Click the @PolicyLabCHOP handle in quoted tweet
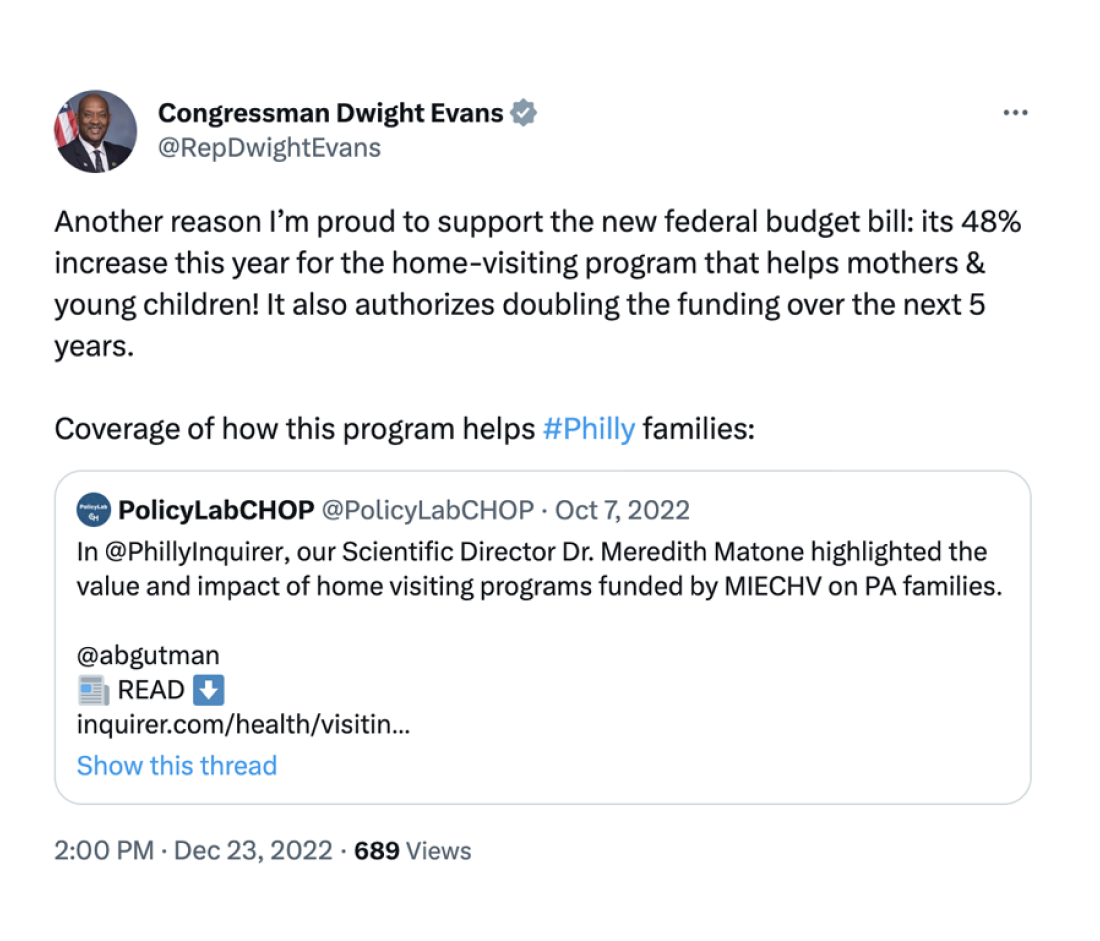 pos(427,511)
